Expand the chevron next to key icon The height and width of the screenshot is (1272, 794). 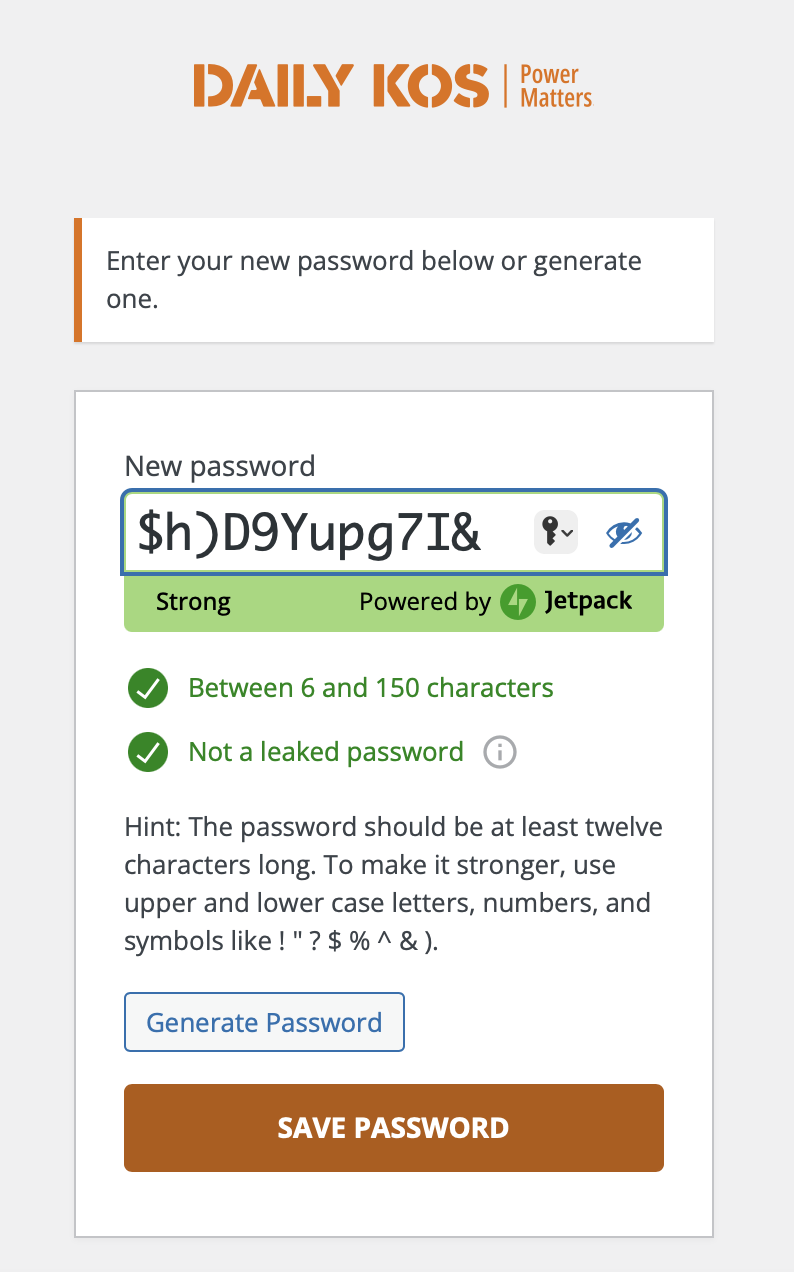point(568,533)
